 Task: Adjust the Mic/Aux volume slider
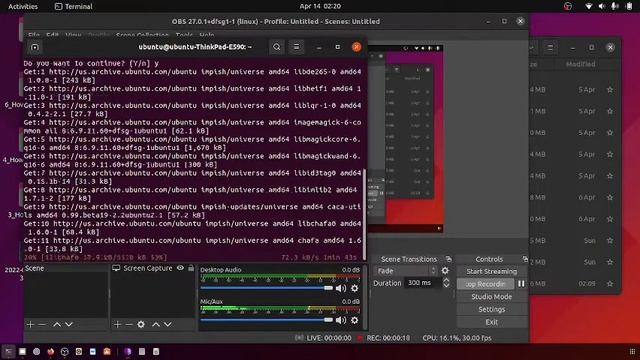click(x=267, y=320)
